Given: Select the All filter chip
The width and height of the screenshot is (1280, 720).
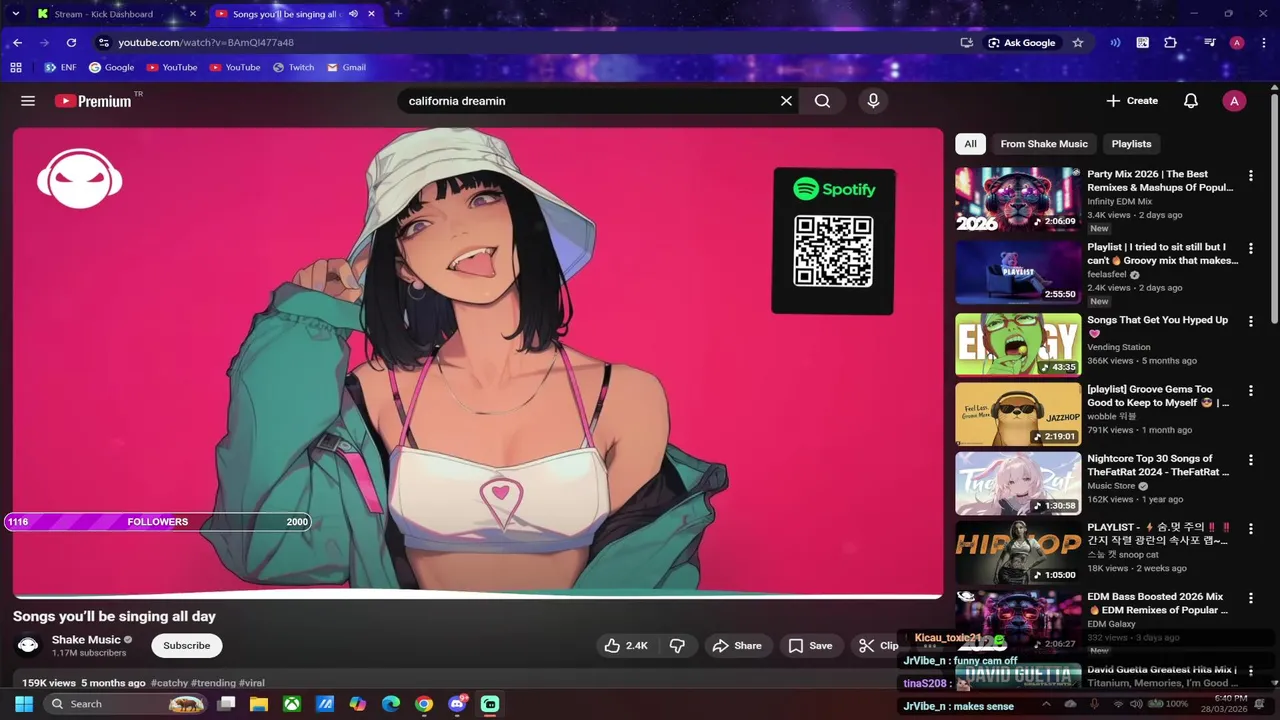Looking at the screenshot, I should [x=970, y=144].
